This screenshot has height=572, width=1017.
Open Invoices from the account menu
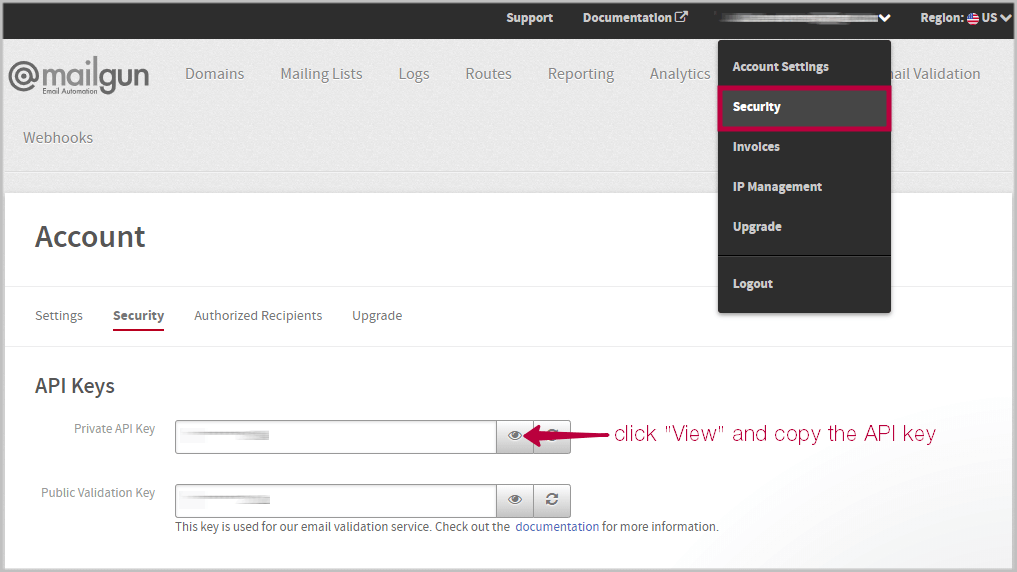tap(756, 147)
